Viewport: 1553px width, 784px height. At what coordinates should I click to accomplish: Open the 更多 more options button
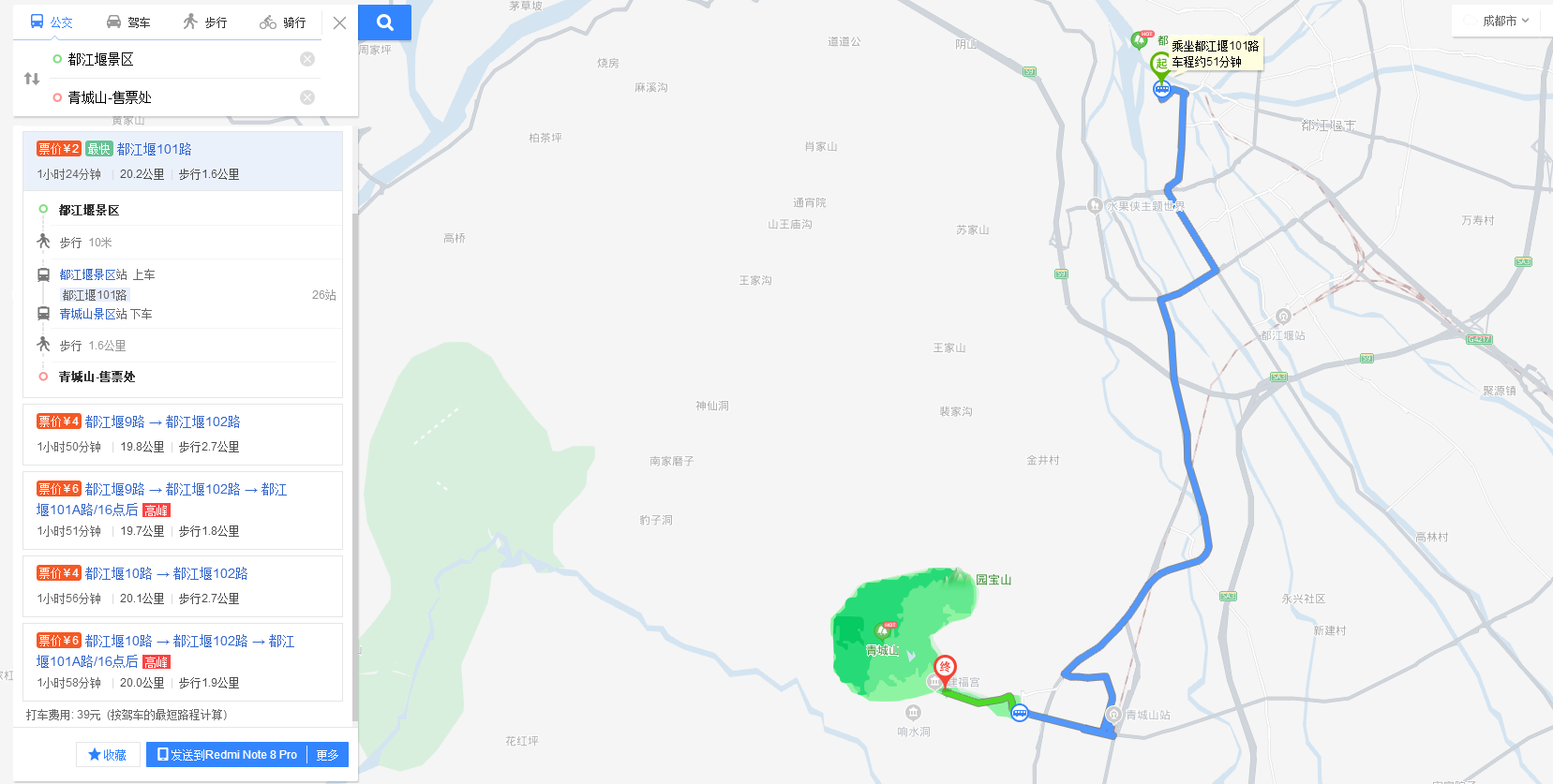pos(327,754)
